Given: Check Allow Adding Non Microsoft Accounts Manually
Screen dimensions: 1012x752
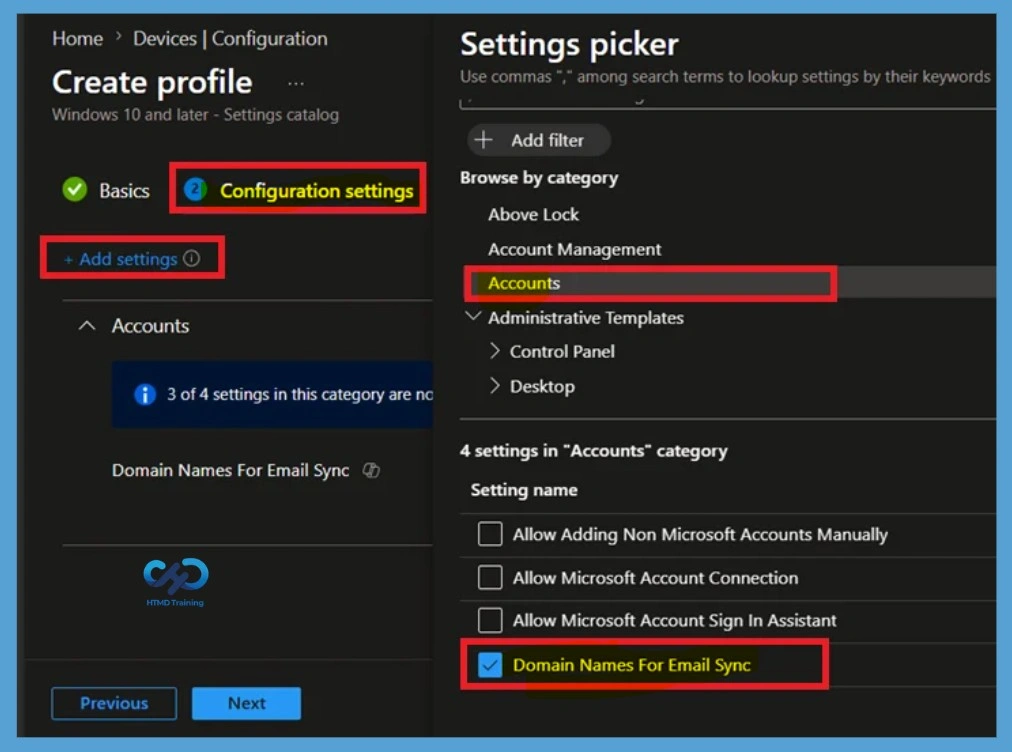Looking at the screenshot, I should coord(490,534).
